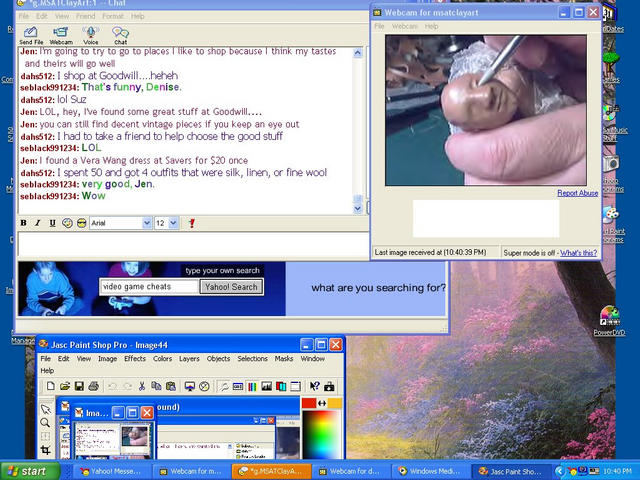Click the Report Abuse link
Screen dimensions: 640x480
(578, 193)
